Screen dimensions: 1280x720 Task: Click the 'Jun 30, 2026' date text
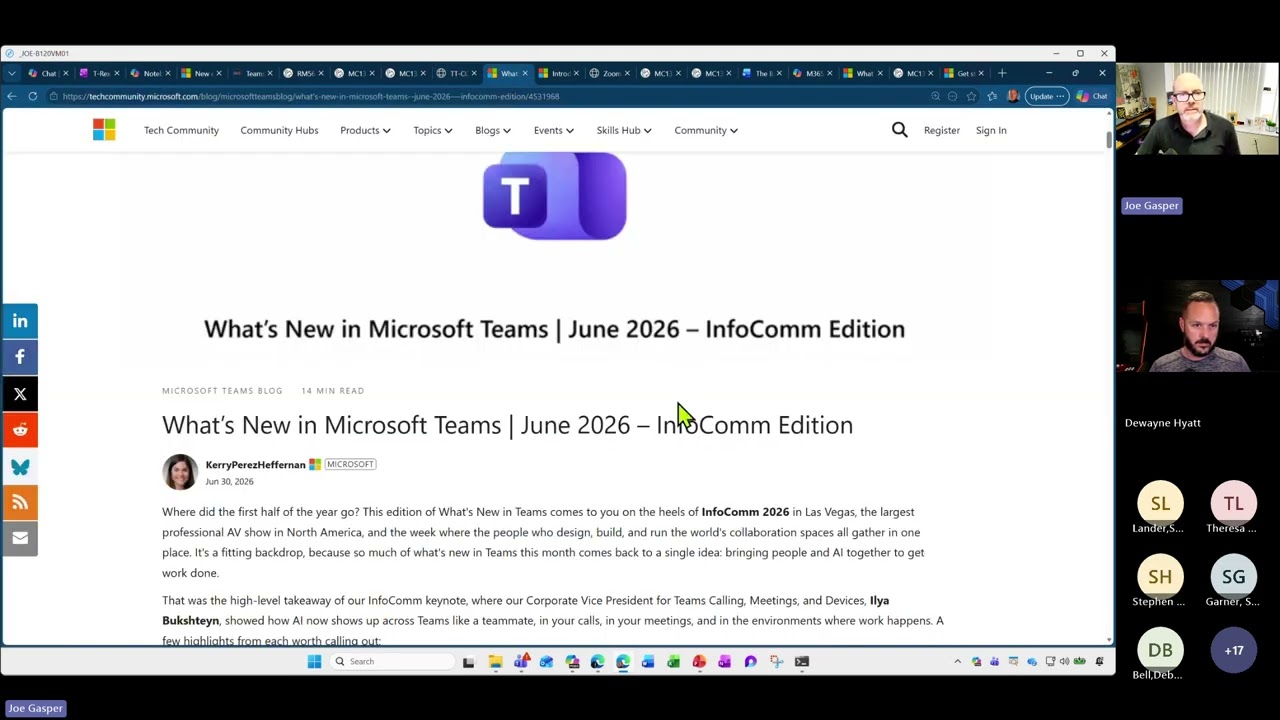[x=229, y=482]
